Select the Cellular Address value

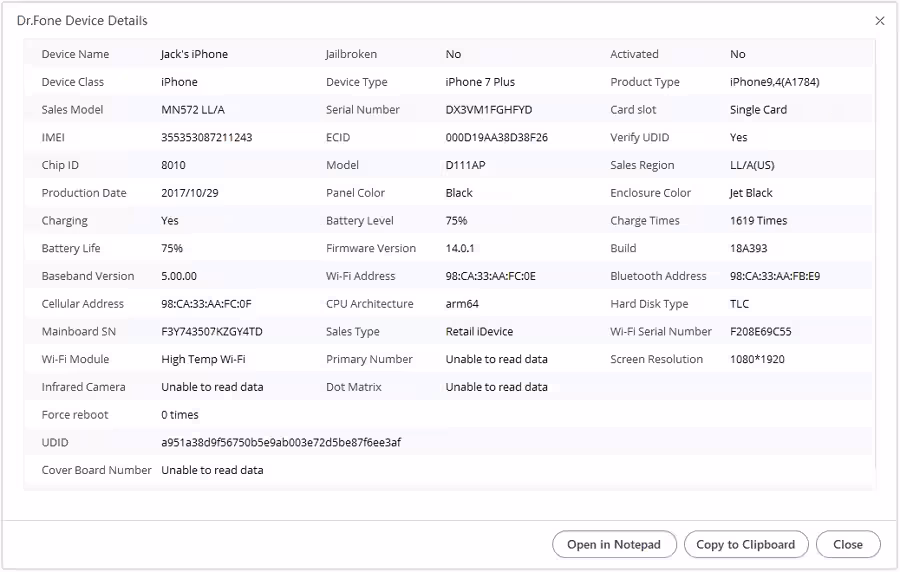(x=206, y=304)
